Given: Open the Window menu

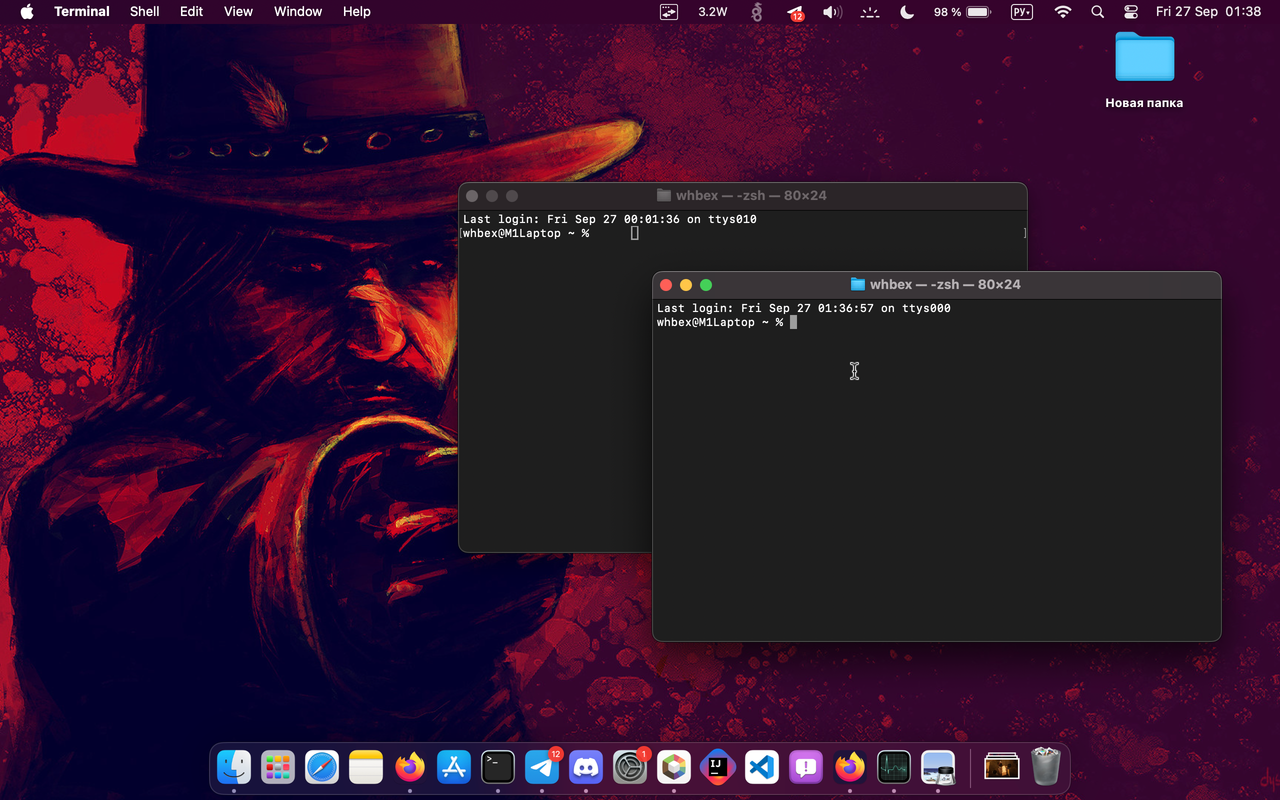Looking at the screenshot, I should point(298,12).
